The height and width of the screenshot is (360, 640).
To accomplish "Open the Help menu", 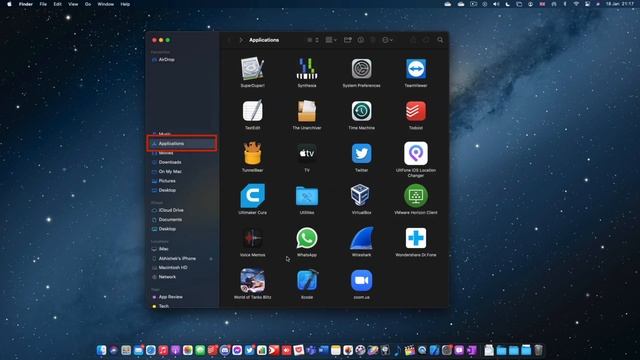I will pyautogui.click(x=125, y=4).
